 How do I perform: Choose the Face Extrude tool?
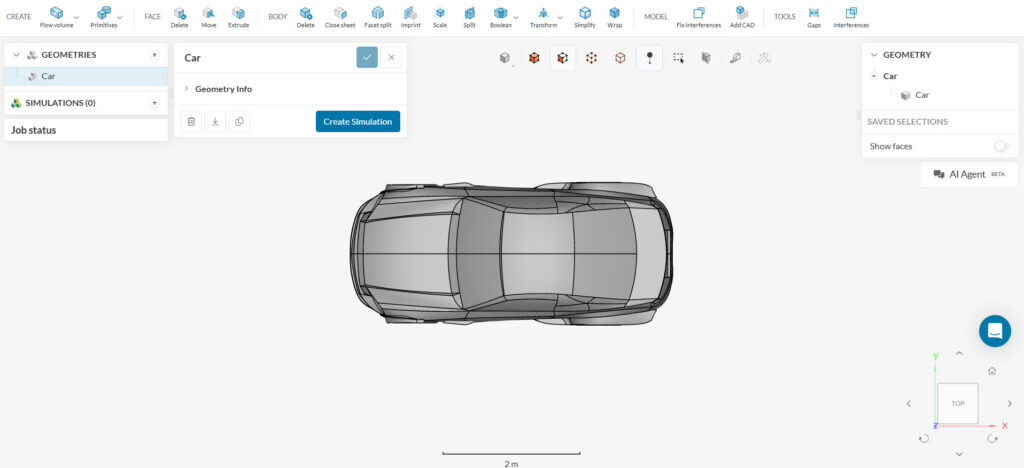[238, 17]
